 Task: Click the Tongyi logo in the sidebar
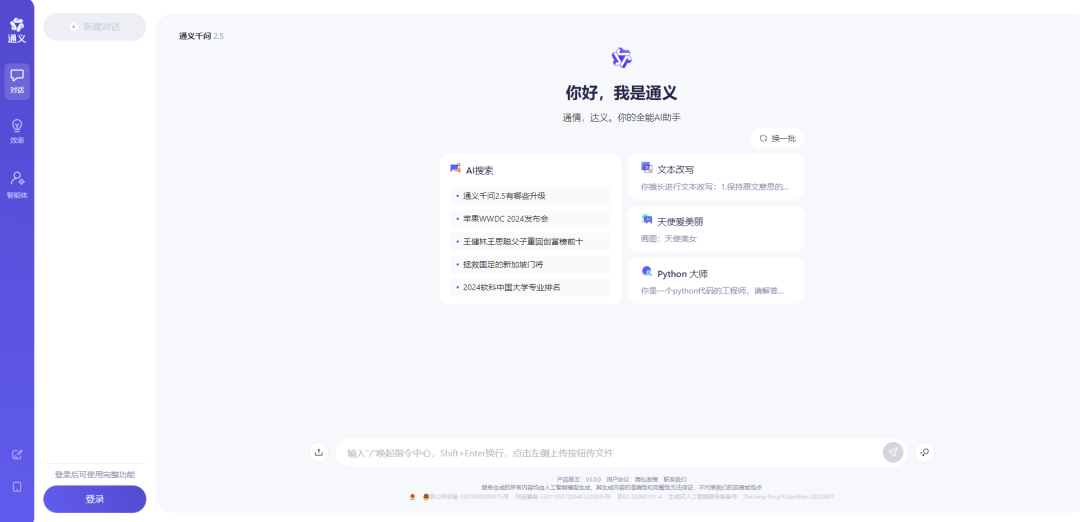click(17, 30)
